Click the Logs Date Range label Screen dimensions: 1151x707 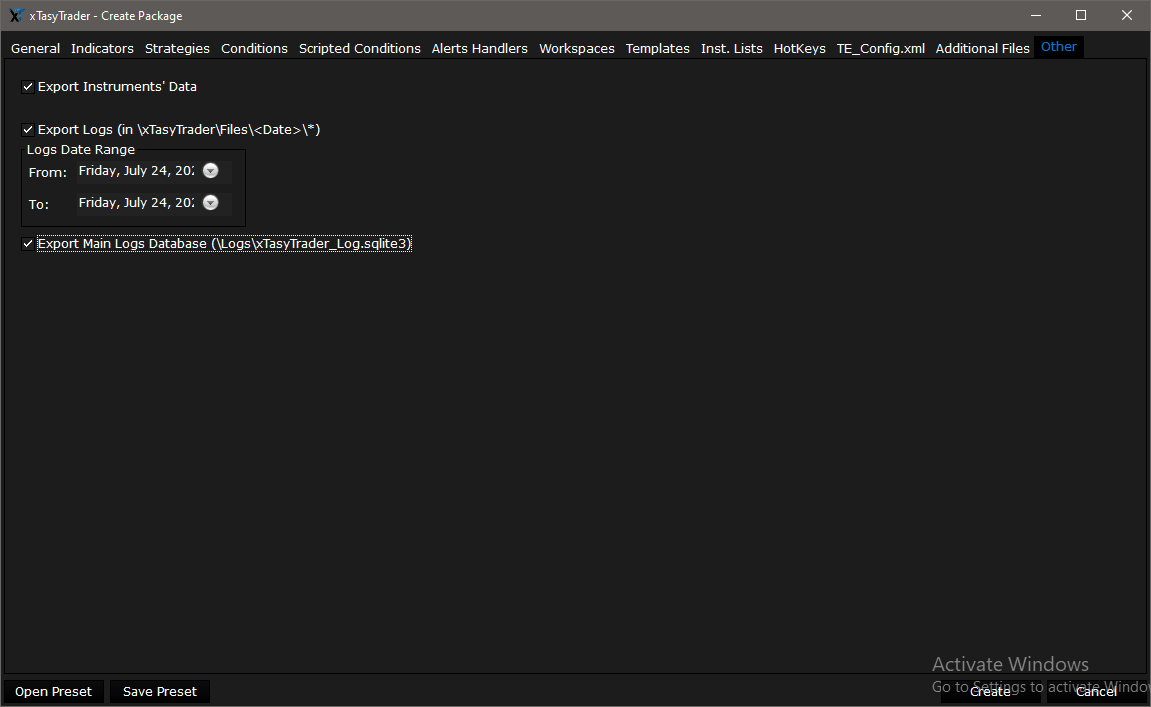coord(81,150)
